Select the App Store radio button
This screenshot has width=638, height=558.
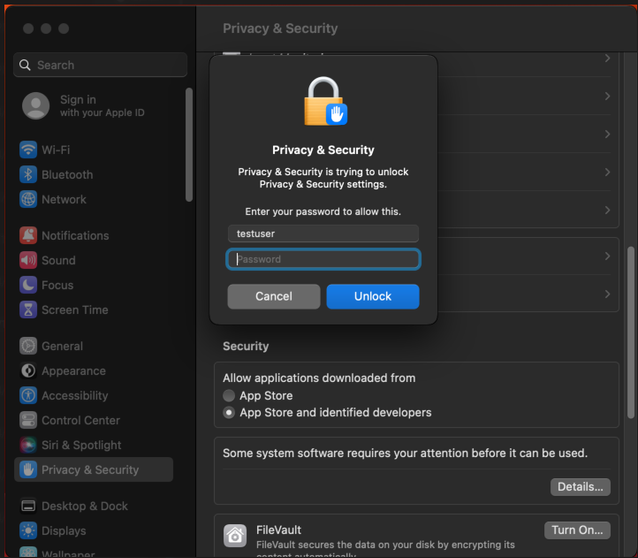[229, 396]
